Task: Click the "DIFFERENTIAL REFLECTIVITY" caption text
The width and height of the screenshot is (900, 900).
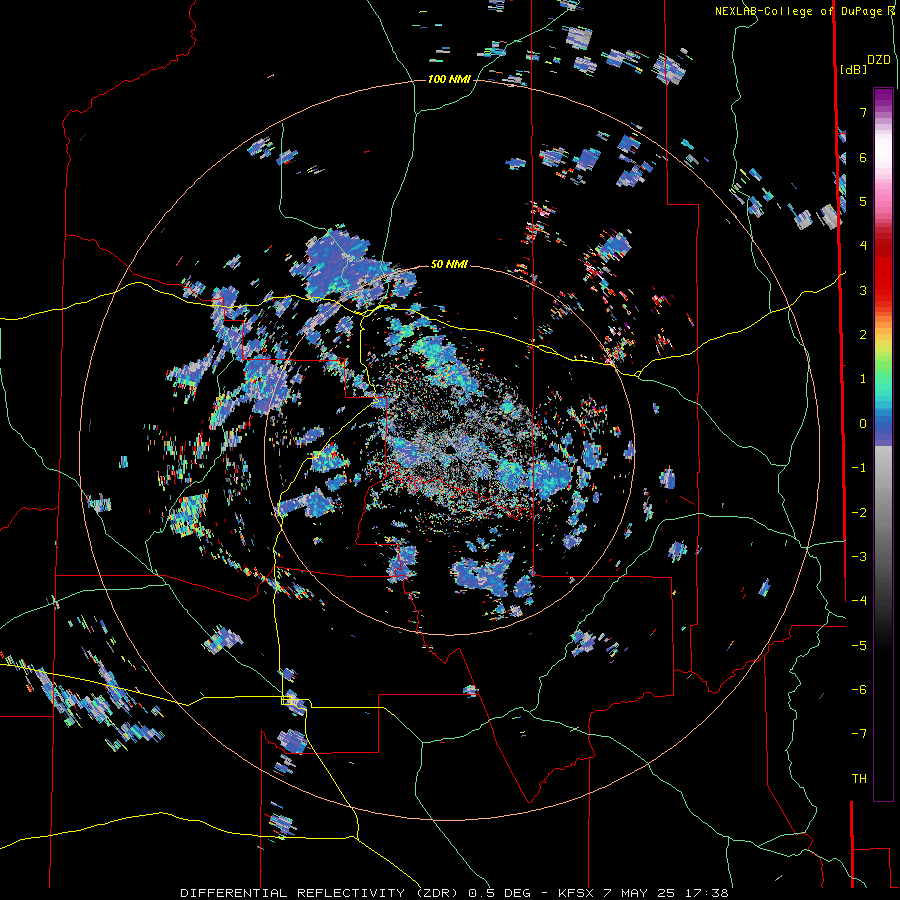Action: pyautogui.click(x=292, y=893)
